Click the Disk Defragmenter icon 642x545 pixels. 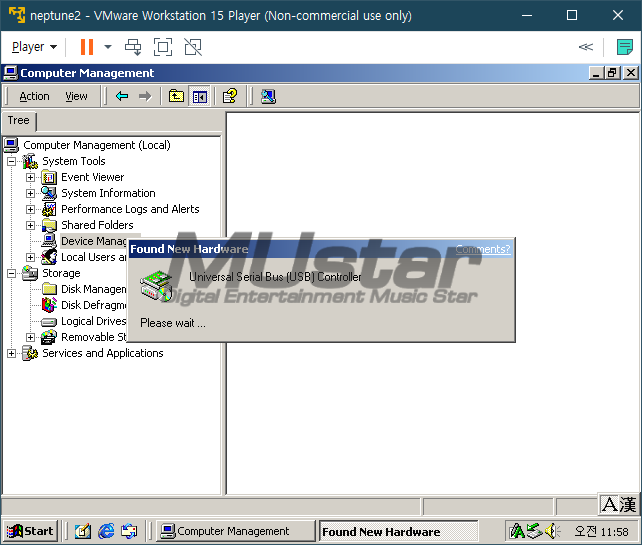click(x=49, y=305)
